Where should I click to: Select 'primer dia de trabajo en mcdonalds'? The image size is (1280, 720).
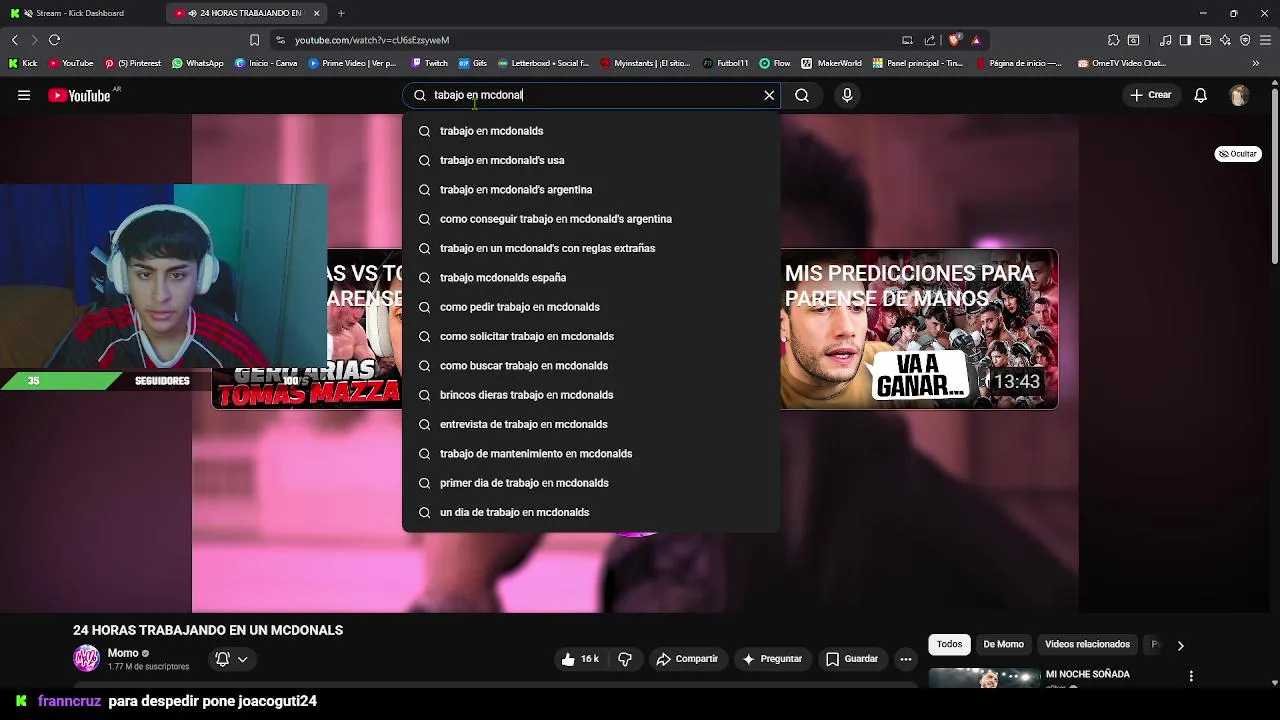point(591,483)
